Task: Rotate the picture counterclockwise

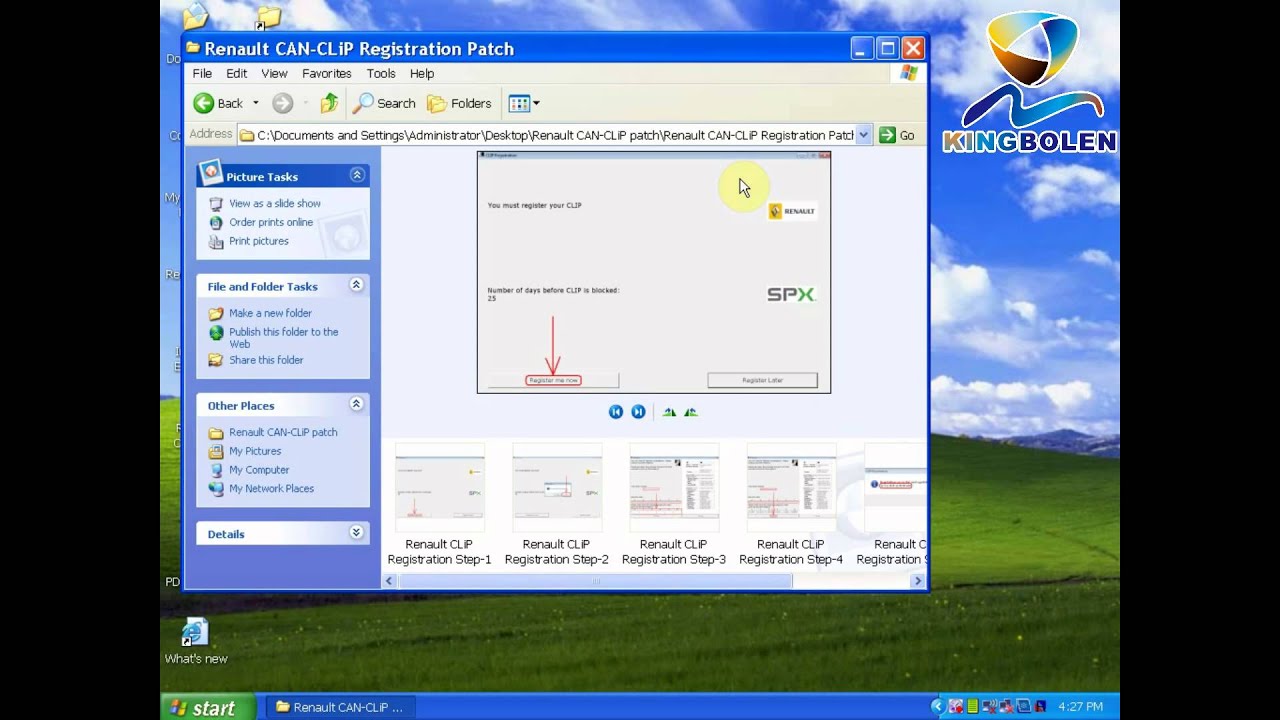Action: [690, 412]
